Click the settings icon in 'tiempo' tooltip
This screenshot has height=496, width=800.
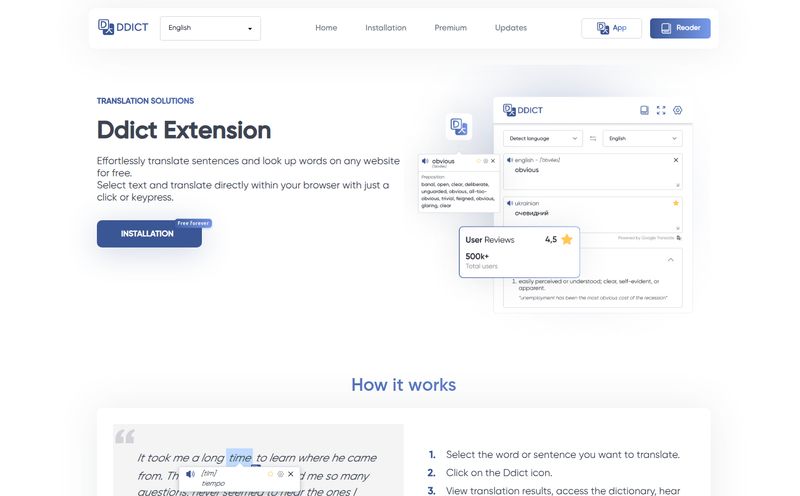point(280,474)
